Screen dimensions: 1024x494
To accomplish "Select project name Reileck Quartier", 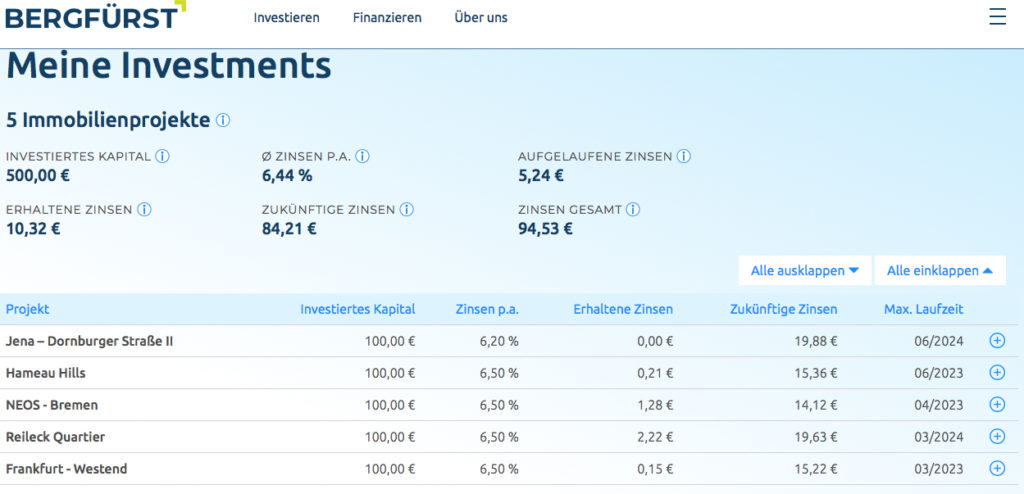I will [56, 436].
